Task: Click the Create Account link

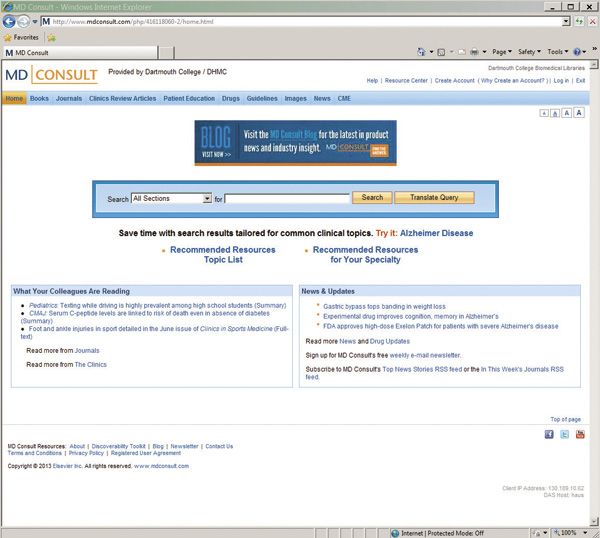Action: click(455, 80)
